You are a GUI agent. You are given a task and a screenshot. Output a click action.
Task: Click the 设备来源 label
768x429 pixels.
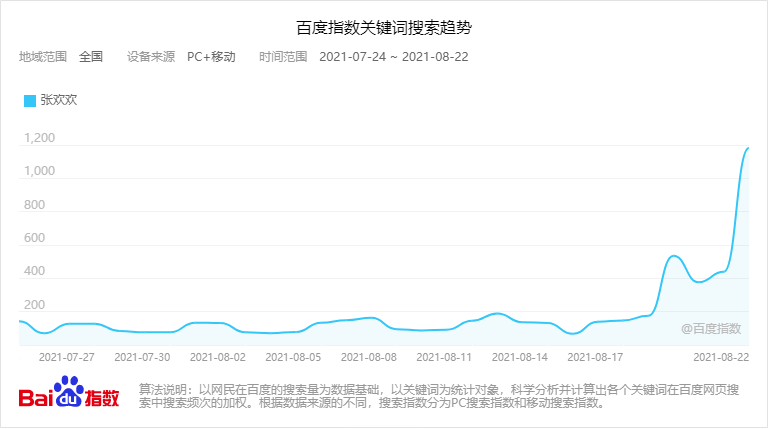(x=151, y=57)
